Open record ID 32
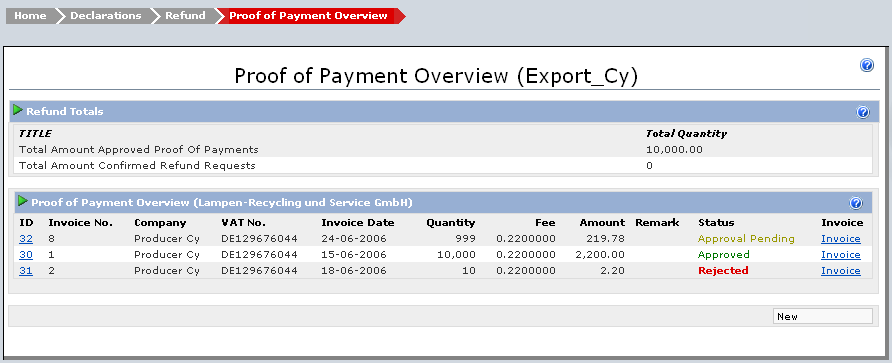 click(26, 239)
